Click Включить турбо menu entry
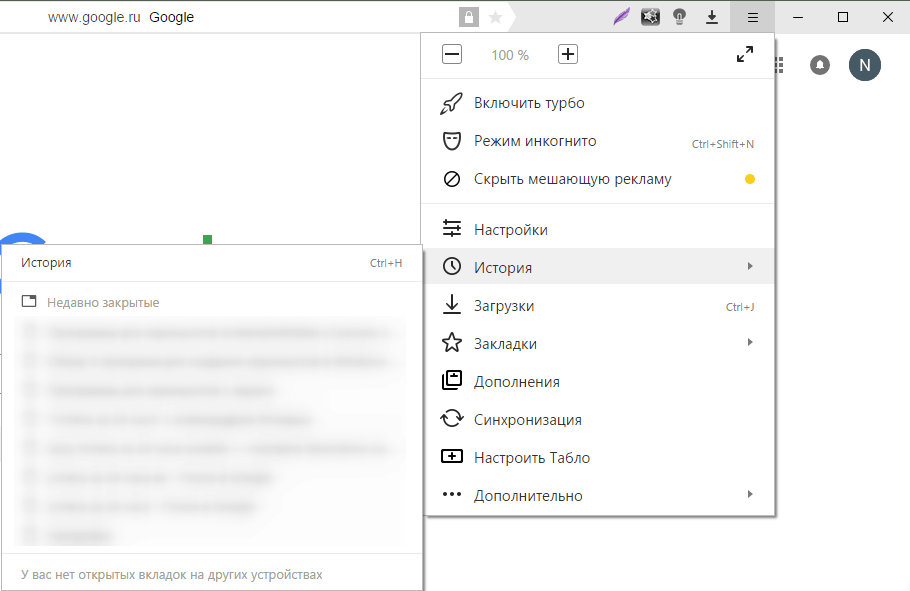 [598, 103]
